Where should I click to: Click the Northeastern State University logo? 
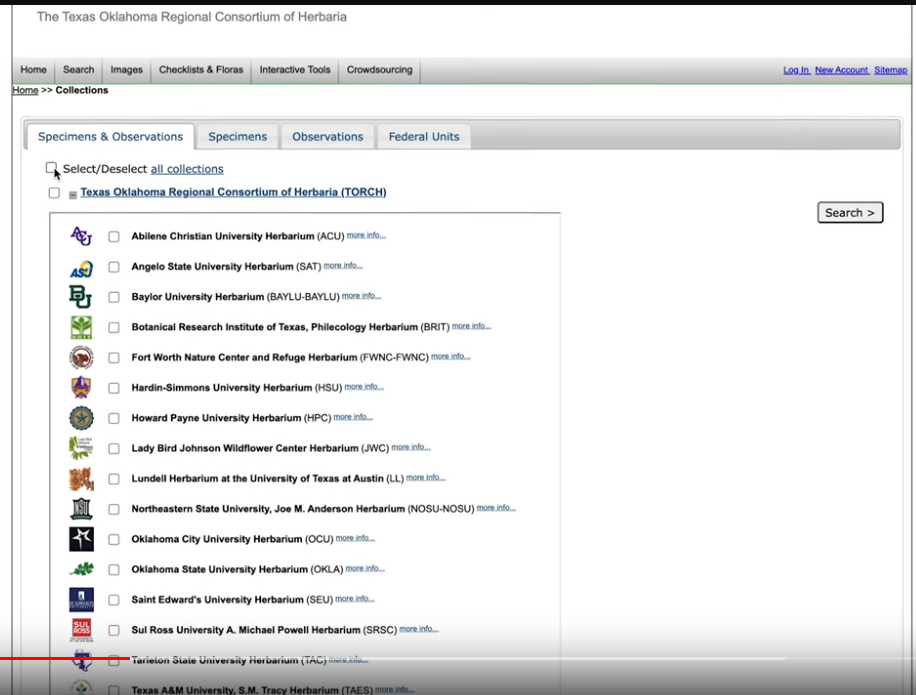point(81,509)
